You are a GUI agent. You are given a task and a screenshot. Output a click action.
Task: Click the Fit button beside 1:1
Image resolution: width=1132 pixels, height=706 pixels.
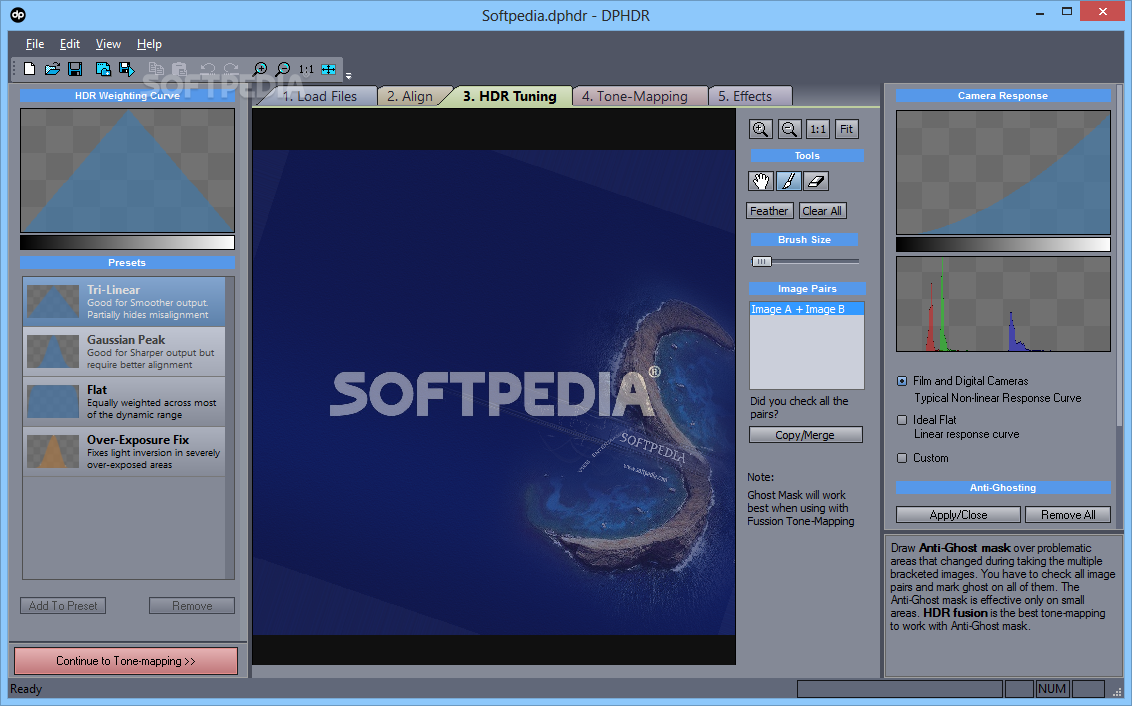(847, 129)
